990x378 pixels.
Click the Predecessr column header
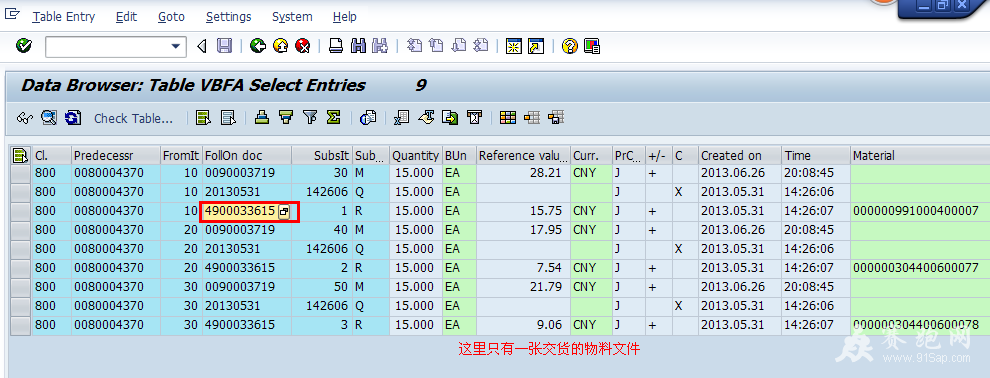click(116, 155)
